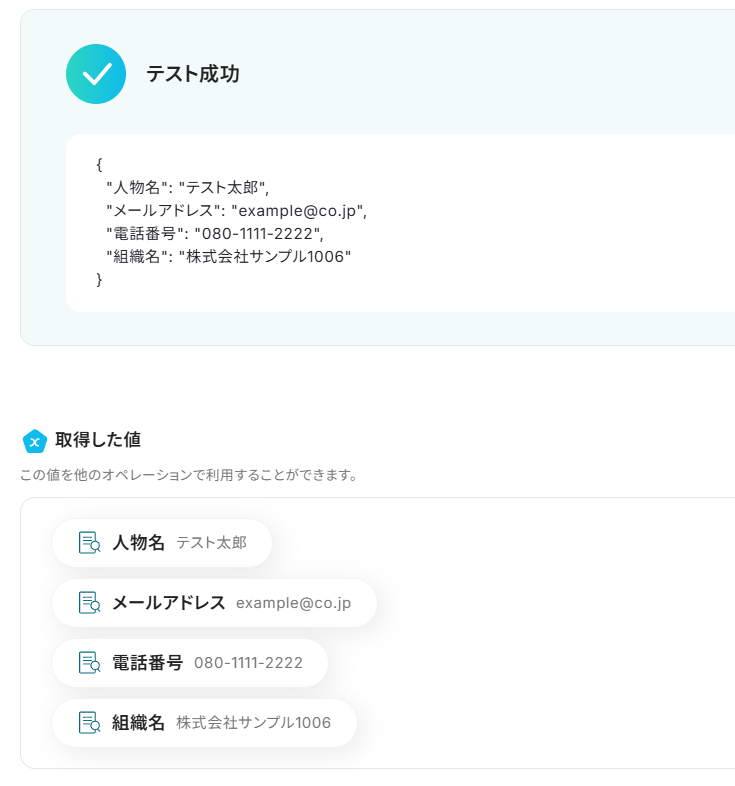Select the メールアドレス line in JSON result
This screenshot has width=735, height=786.
pos(237,210)
